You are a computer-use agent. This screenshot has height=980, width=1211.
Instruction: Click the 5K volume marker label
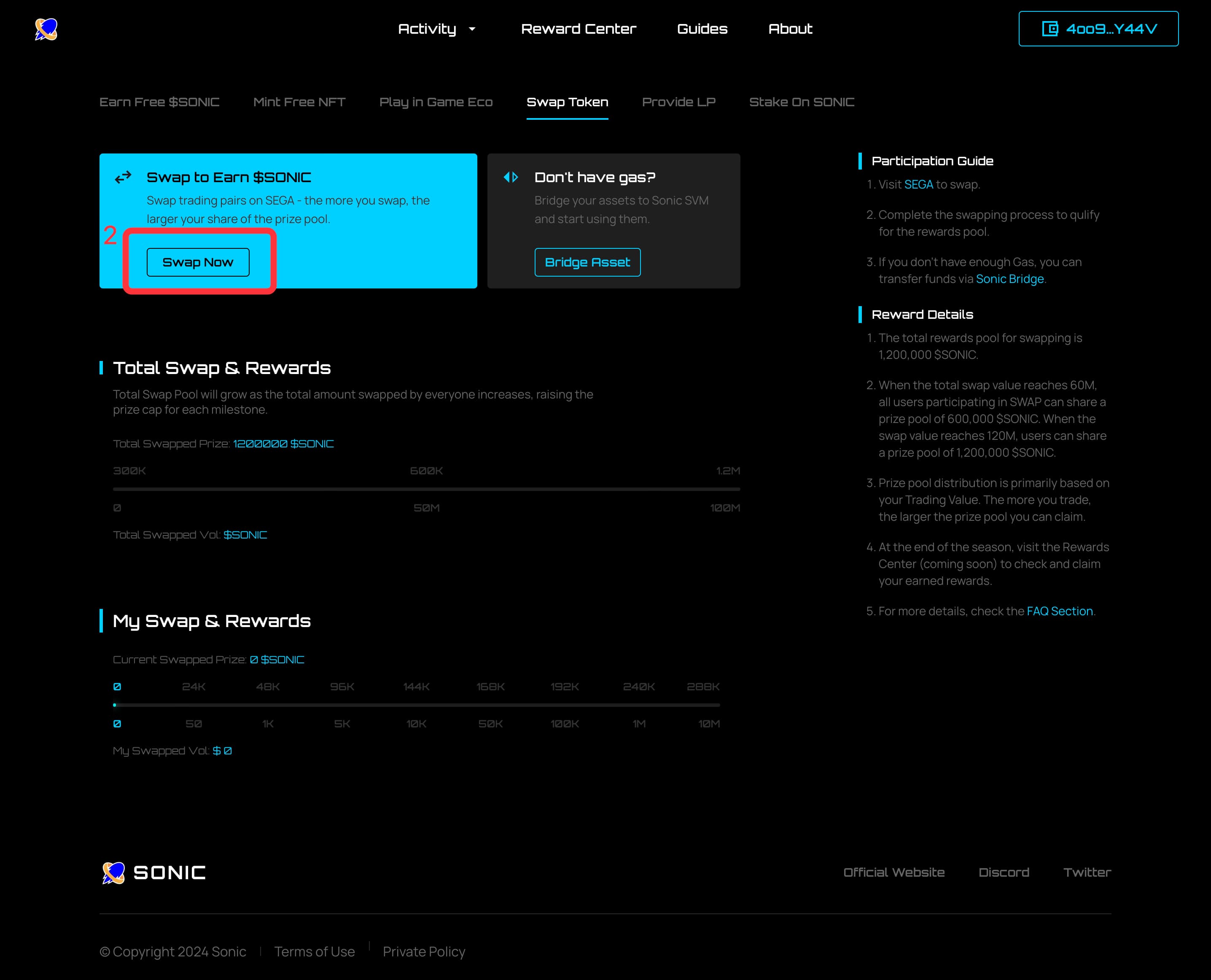(x=342, y=724)
